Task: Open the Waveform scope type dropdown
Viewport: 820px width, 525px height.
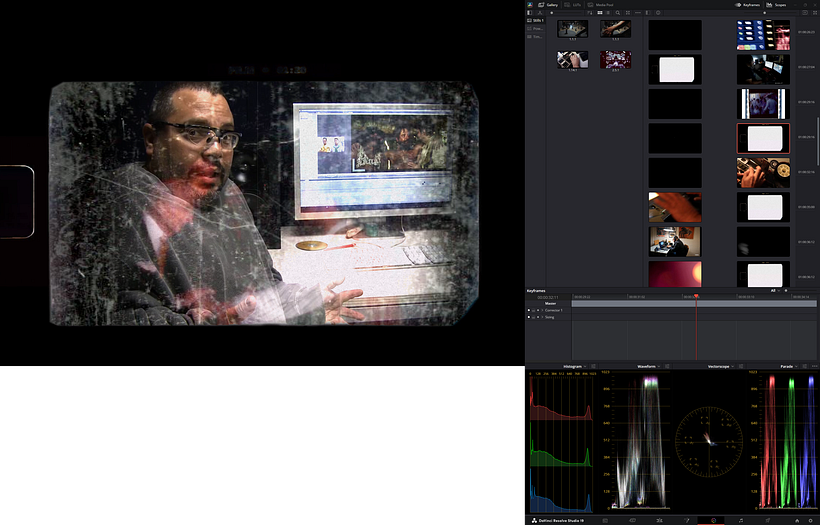Action: [x=660, y=367]
